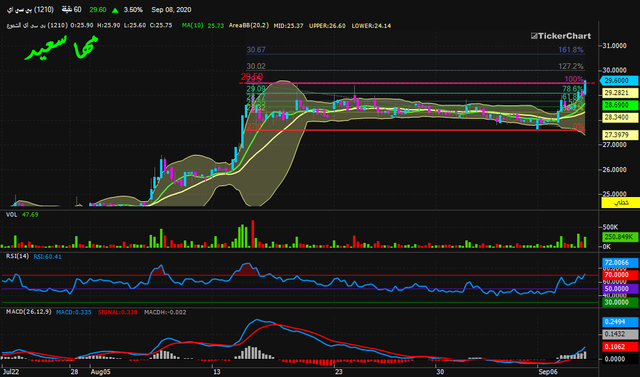Click the 23 date marker on time axis
This screenshot has width=640, height=377.
pos(339,372)
